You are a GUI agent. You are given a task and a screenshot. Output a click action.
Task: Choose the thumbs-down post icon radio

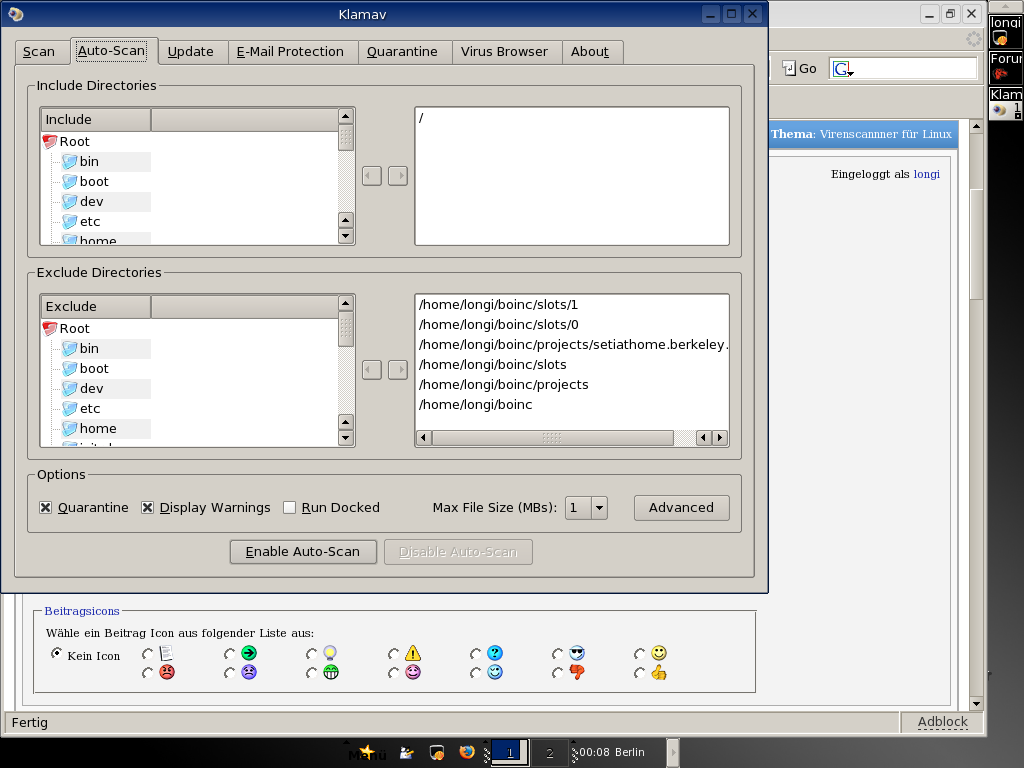pos(557,673)
